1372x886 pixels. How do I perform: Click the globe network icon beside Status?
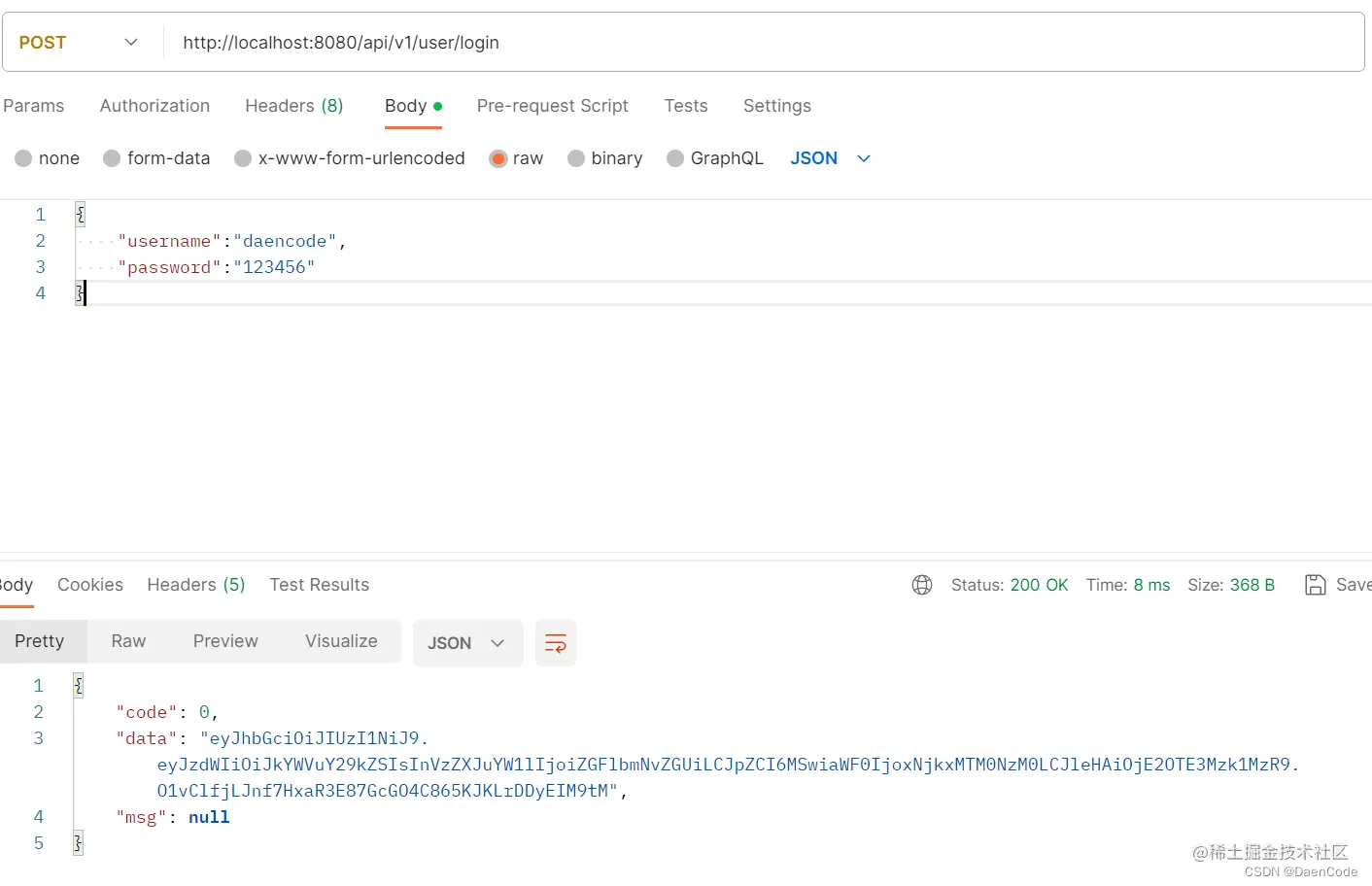[922, 585]
